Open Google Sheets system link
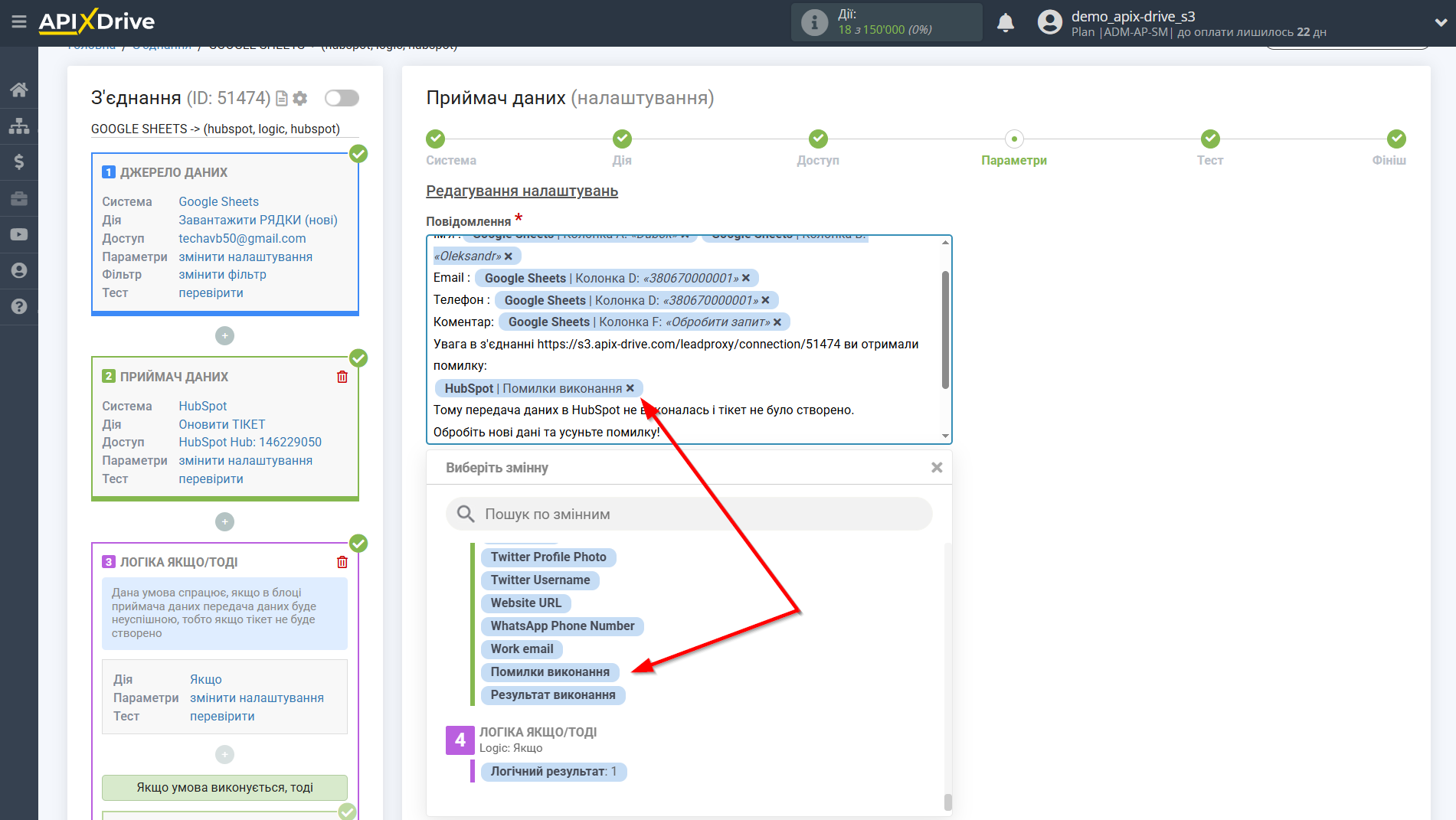1456x820 pixels. (218, 201)
